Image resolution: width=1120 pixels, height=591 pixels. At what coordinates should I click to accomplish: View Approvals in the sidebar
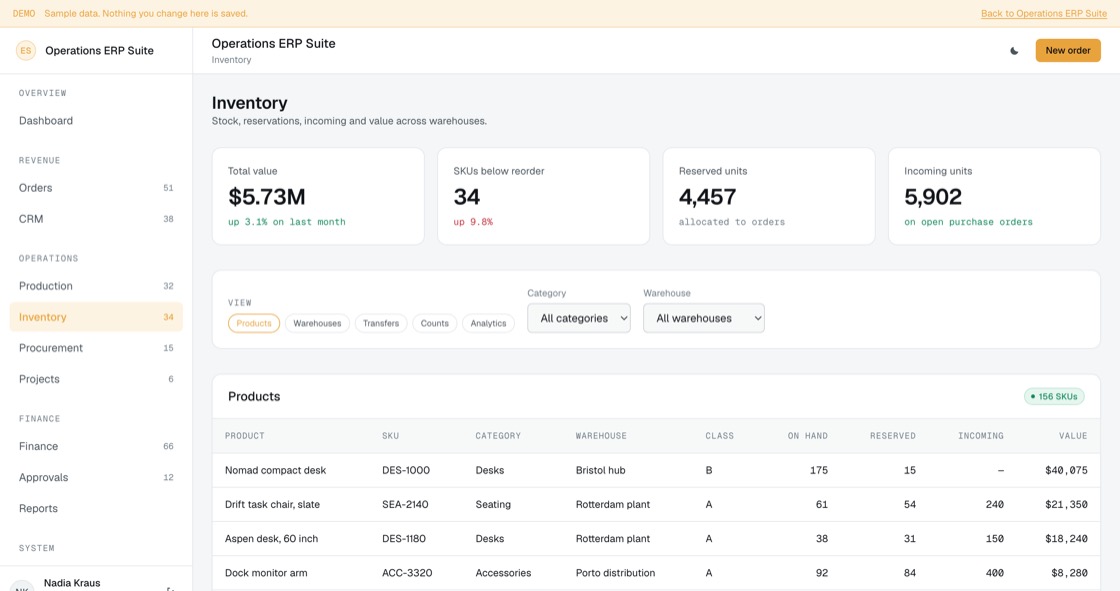tap(96, 477)
